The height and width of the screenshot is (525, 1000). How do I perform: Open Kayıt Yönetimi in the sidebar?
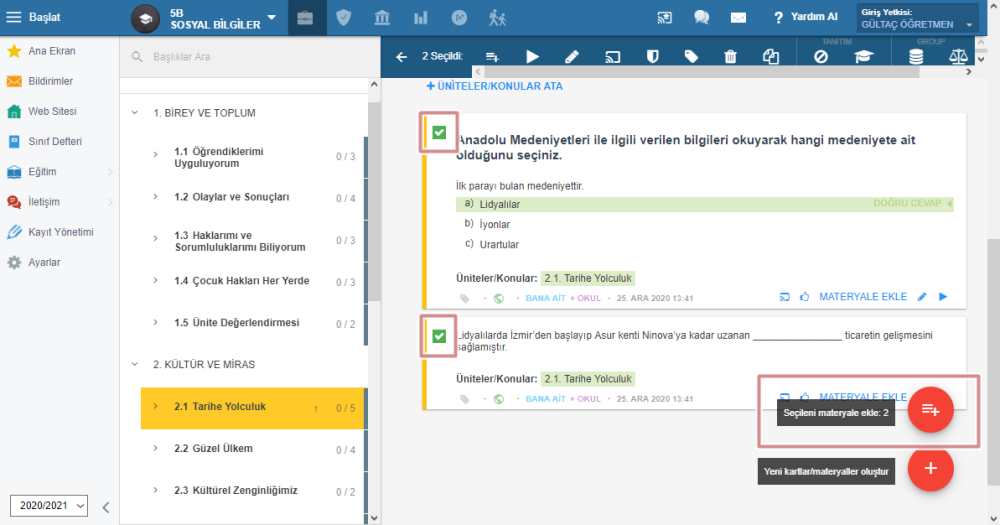[59, 232]
